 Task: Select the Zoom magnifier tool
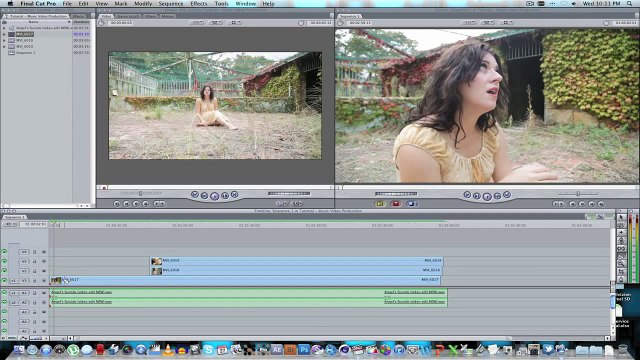(621, 264)
